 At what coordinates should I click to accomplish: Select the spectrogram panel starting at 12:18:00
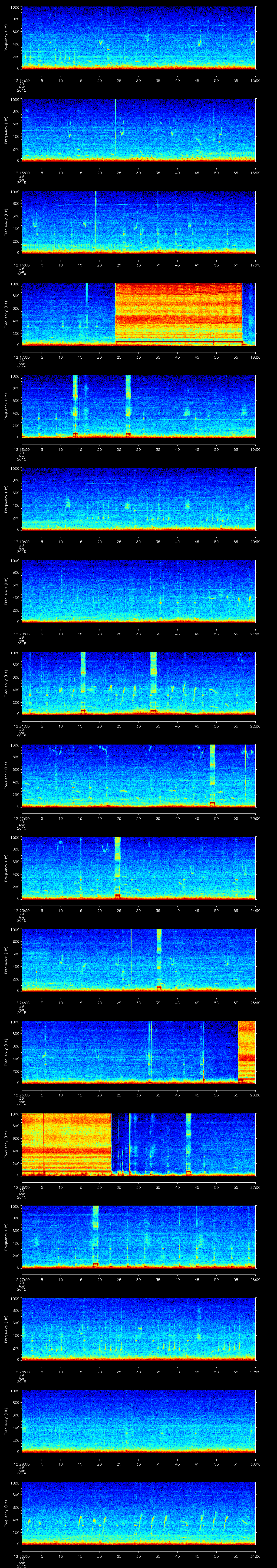[x=138, y=407]
